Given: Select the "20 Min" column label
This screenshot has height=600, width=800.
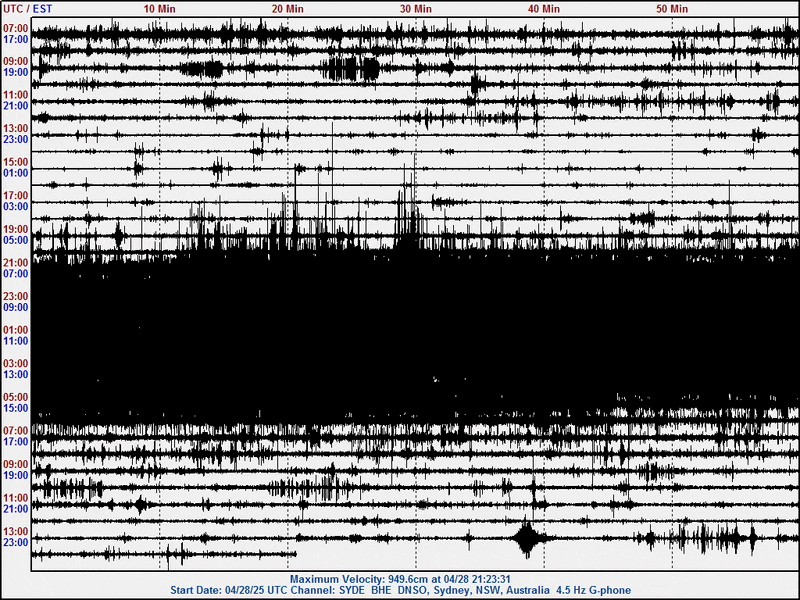Looking at the screenshot, I should [287, 9].
